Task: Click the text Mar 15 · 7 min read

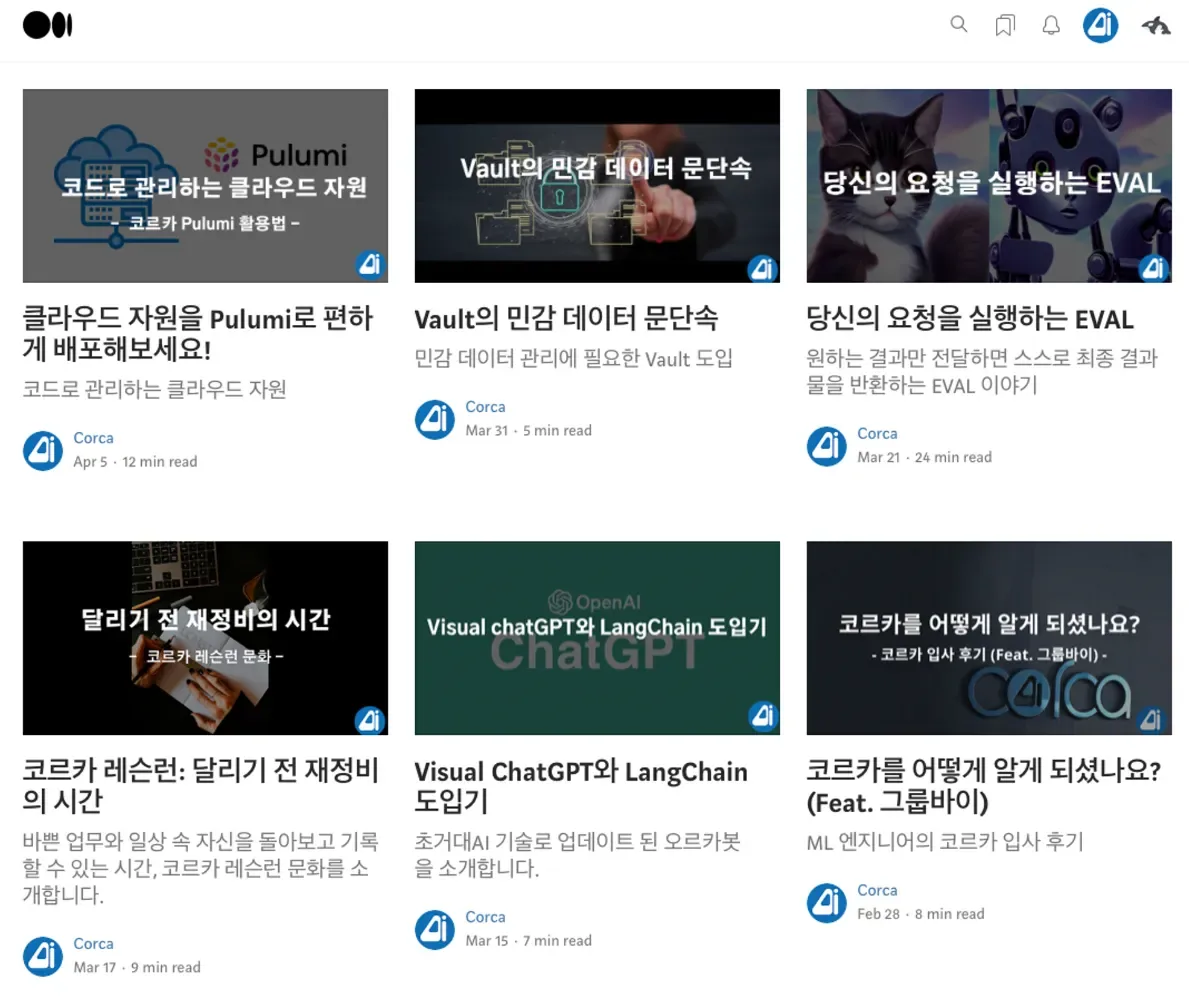Action: click(x=529, y=941)
